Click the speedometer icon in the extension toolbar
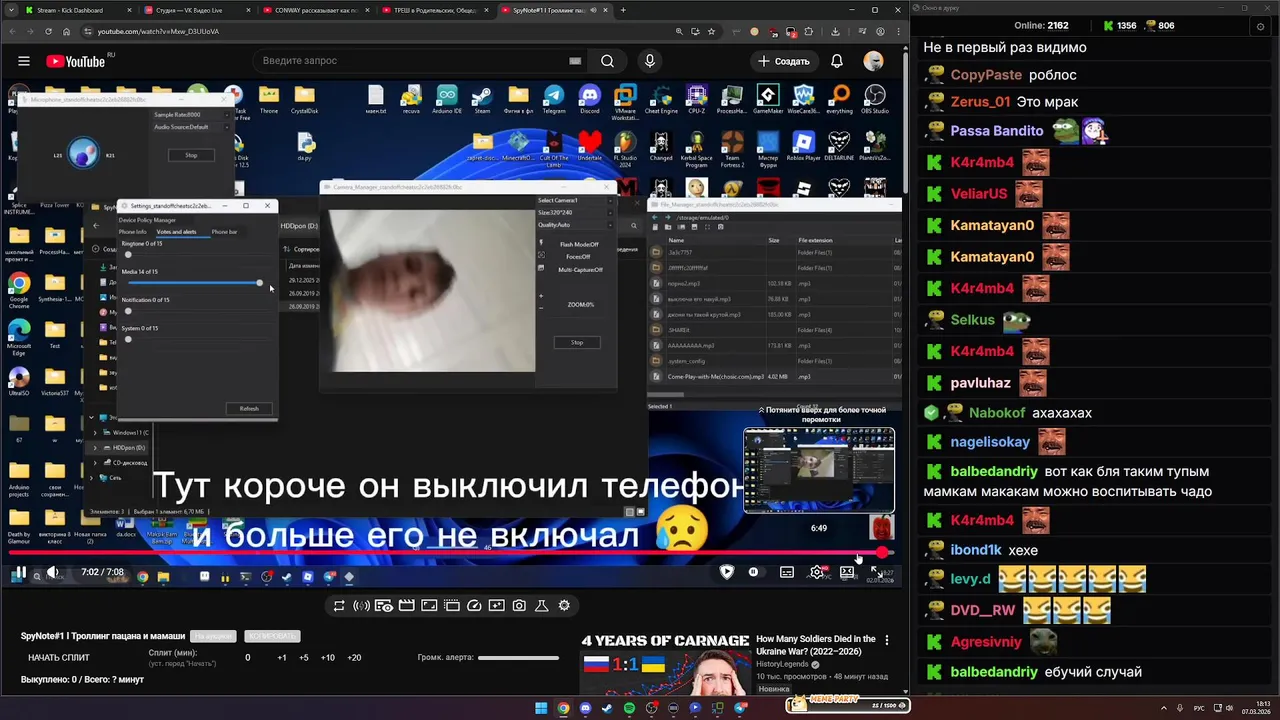The height and width of the screenshot is (720, 1280). pos(474,606)
